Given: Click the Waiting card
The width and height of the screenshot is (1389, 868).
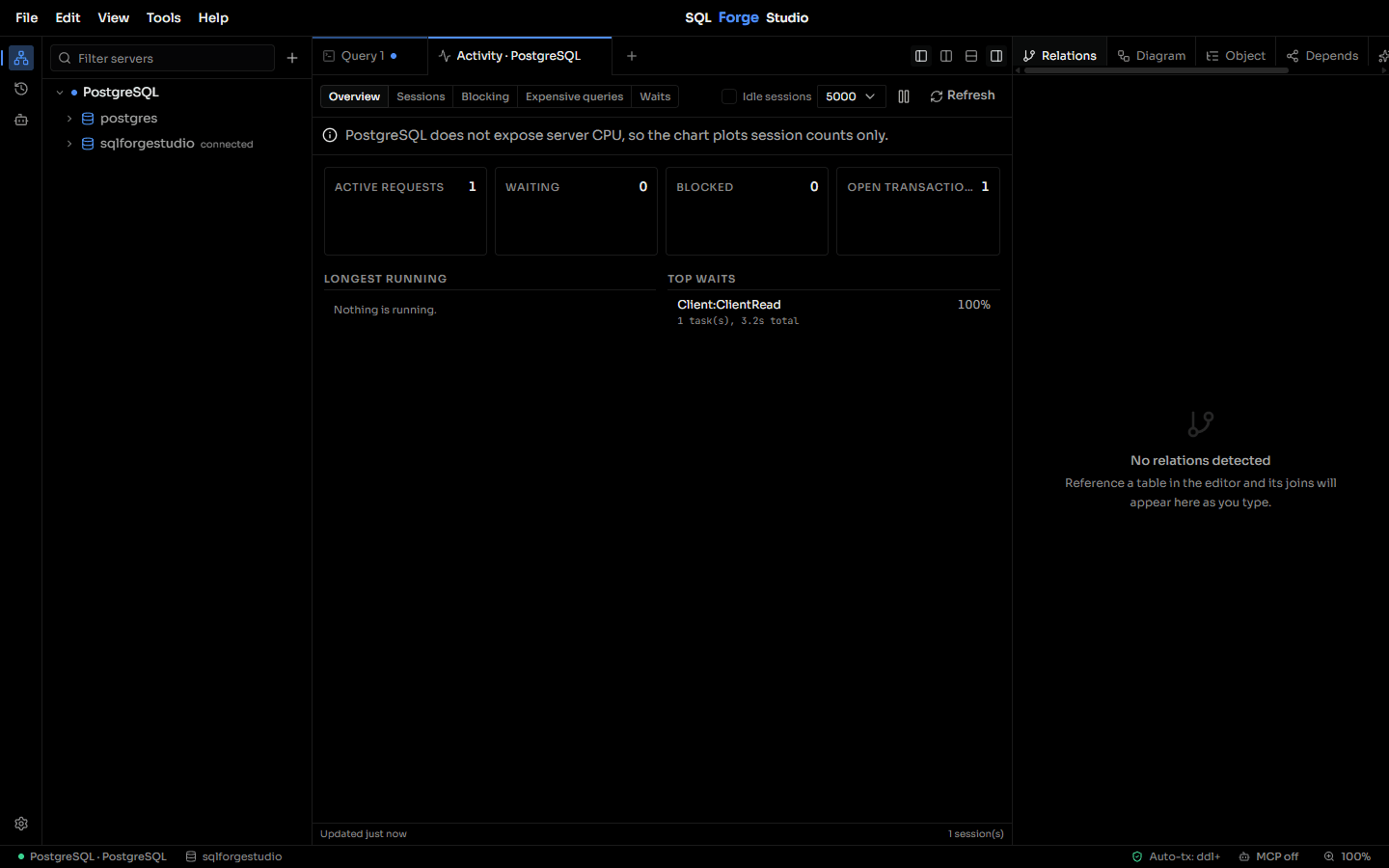Looking at the screenshot, I should tap(576, 211).
